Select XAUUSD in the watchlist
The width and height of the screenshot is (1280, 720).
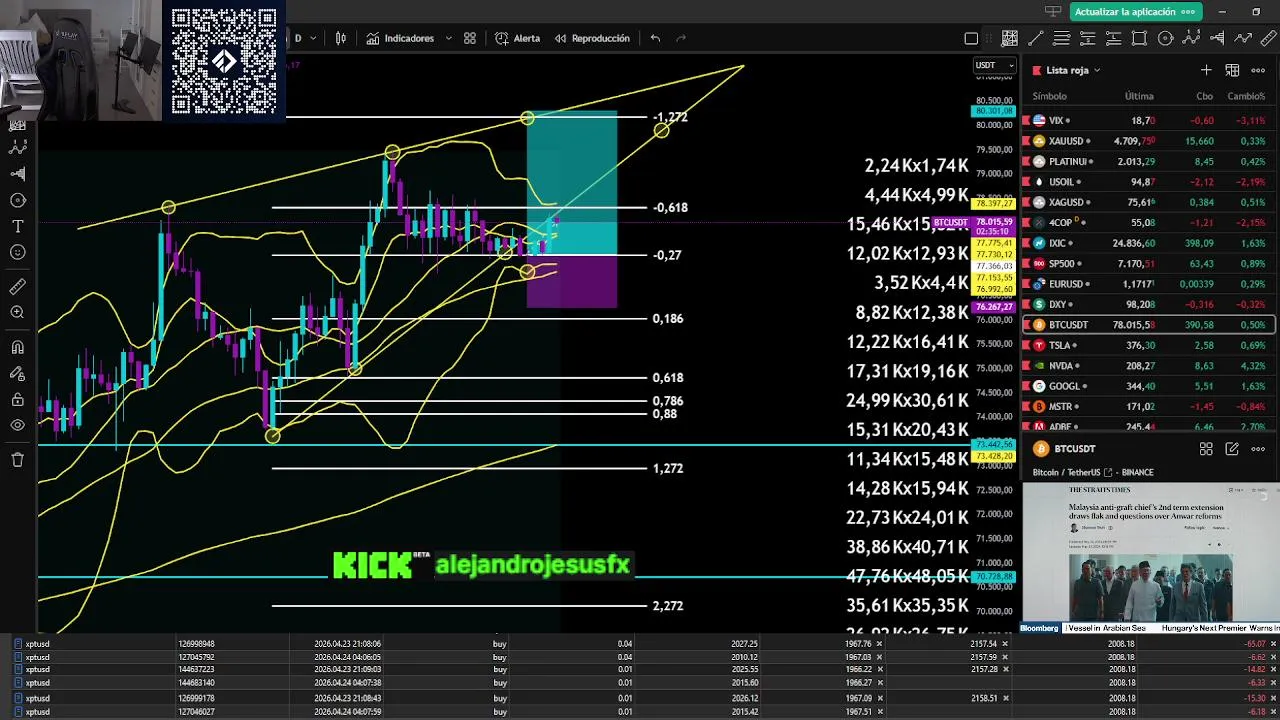point(1148,141)
